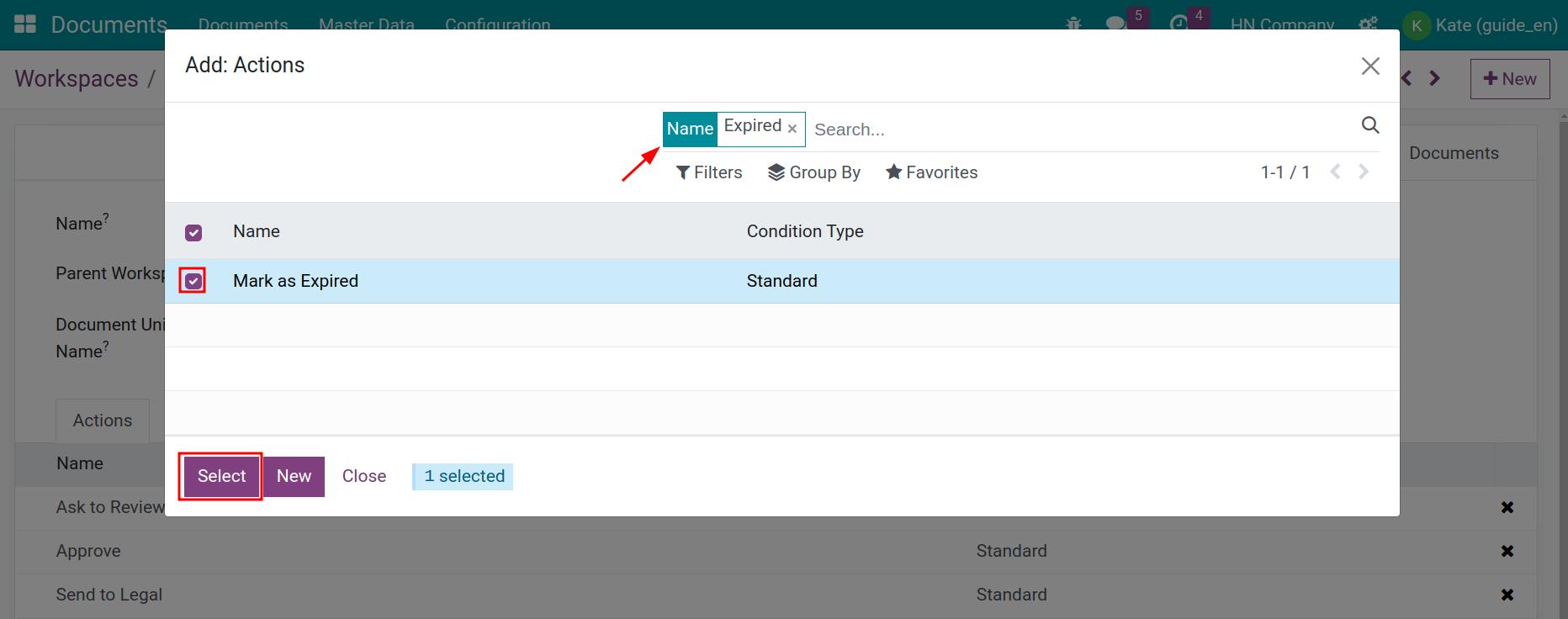
Task: Open the Configuration menu
Action: (498, 25)
